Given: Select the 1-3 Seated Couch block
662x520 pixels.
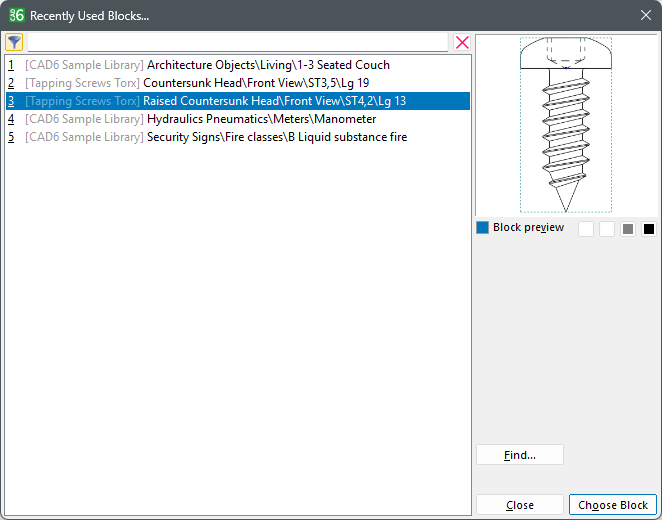Looking at the screenshot, I should coord(268,65).
